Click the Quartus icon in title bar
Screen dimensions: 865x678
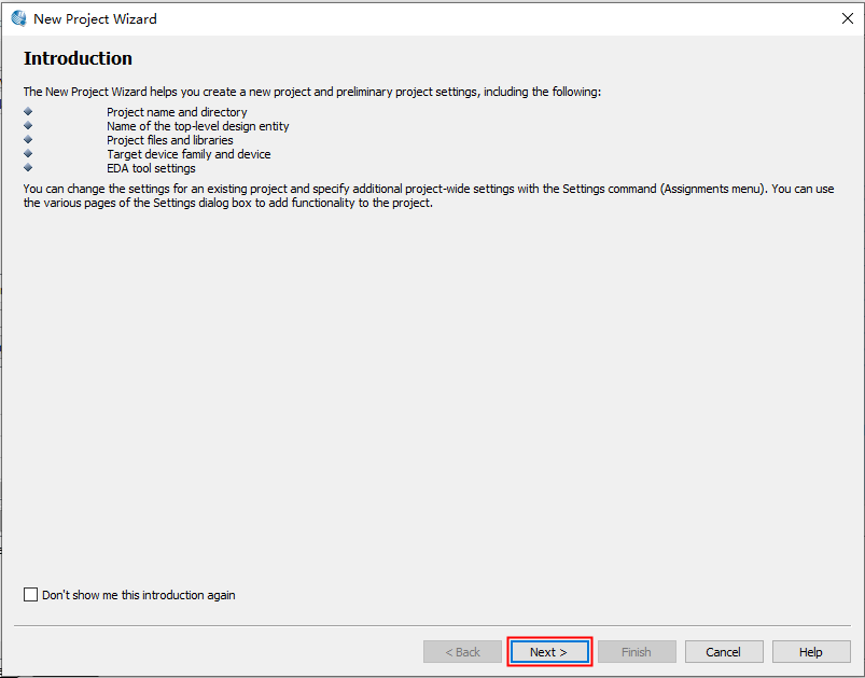18,18
